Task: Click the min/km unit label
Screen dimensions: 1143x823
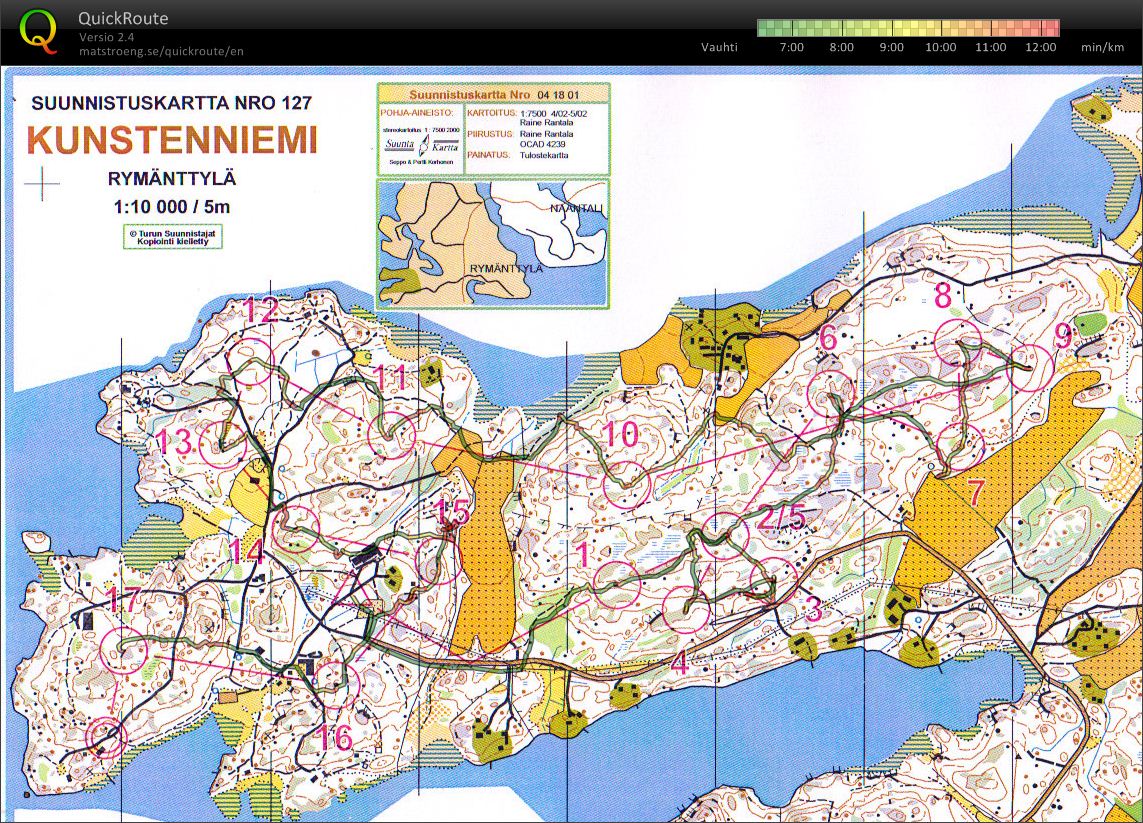Action: tap(1102, 47)
